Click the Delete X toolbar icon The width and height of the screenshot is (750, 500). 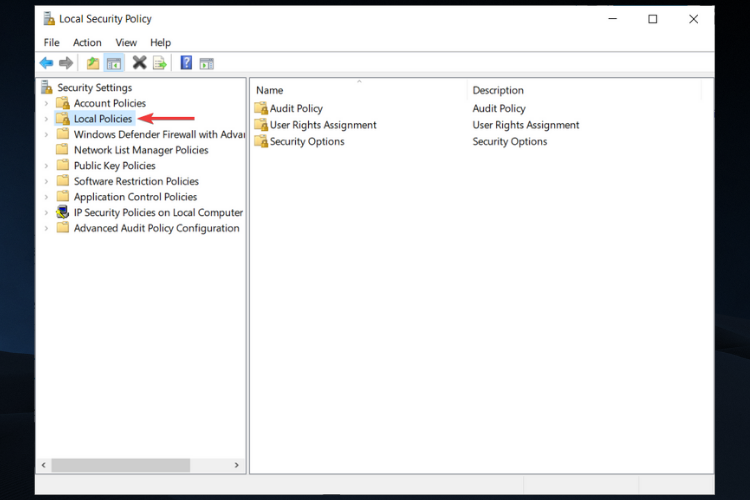point(139,63)
